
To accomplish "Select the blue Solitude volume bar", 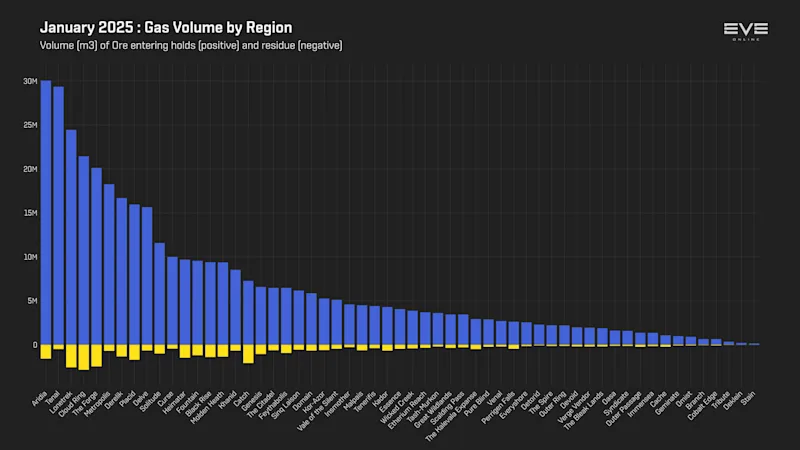I will pyautogui.click(x=160, y=294).
